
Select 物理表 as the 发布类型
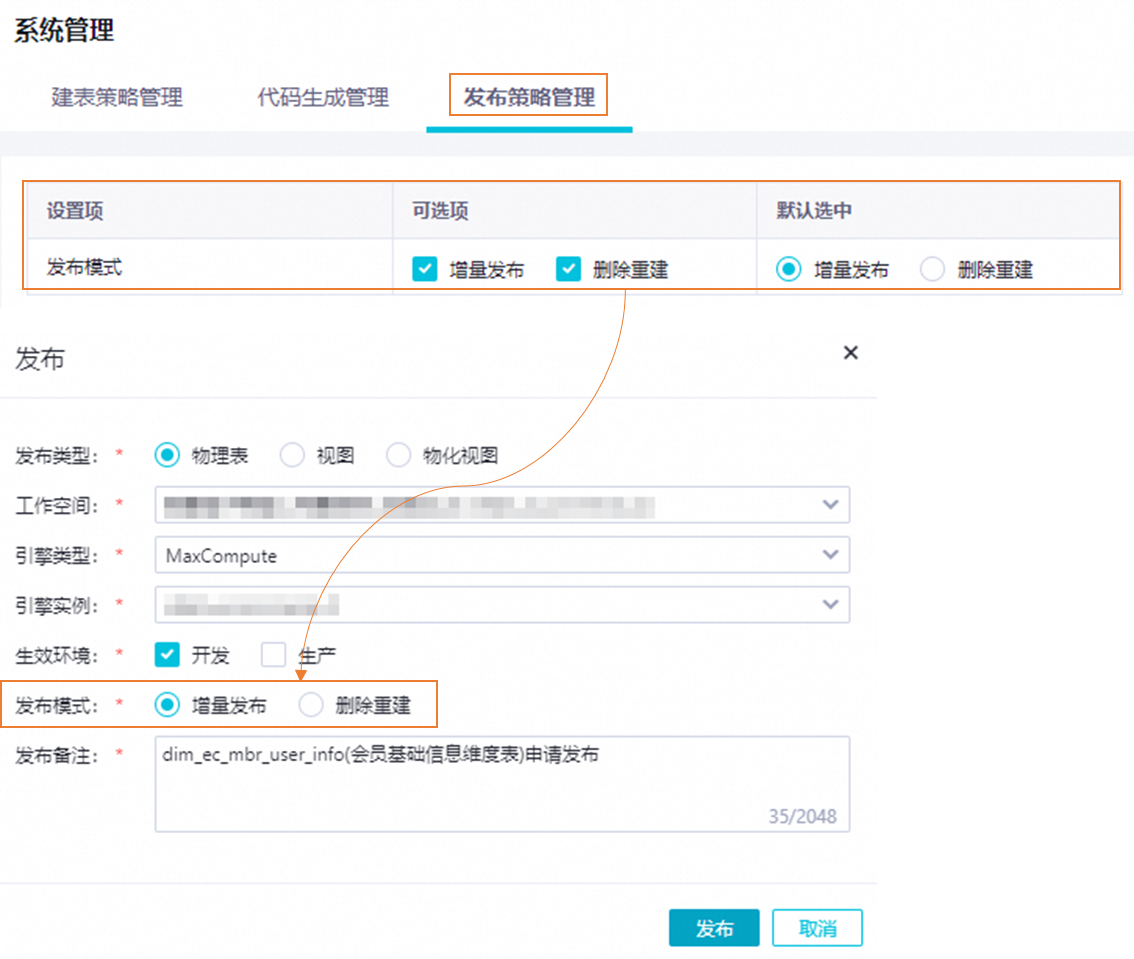pyautogui.click(x=167, y=455)
